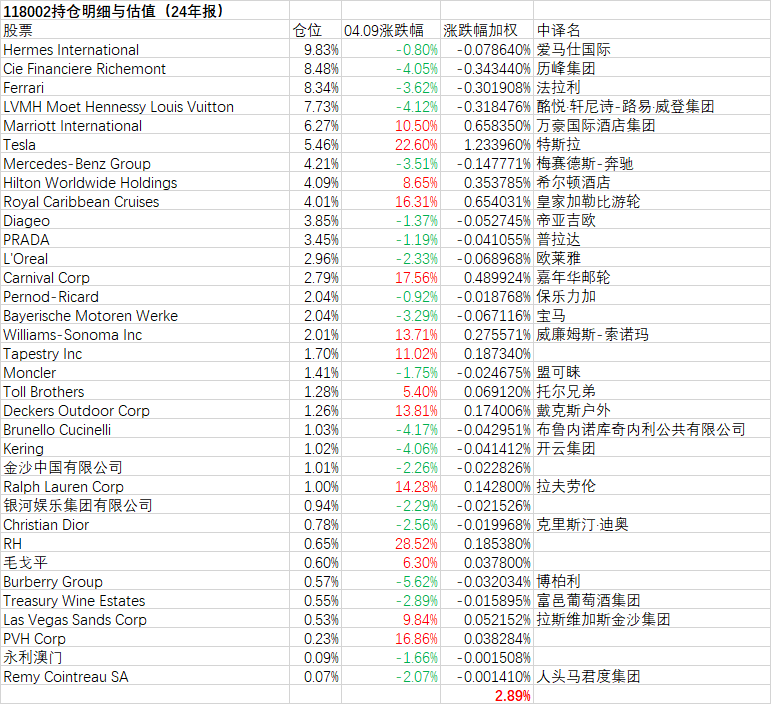Select the Royal Caribbean Cruises cell
This screenshot has height=704, width=771.
pyautogui.click(x=145, y=201)
